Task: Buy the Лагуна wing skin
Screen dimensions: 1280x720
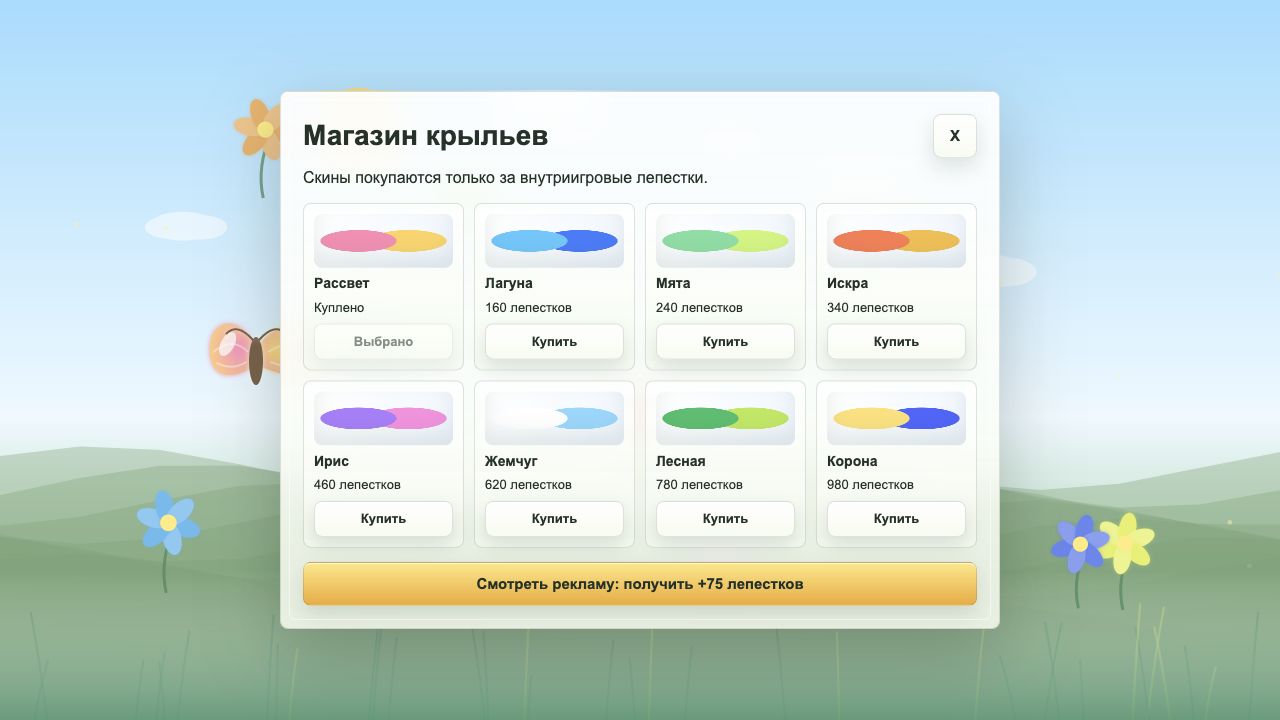Action: click(x=554, y=341)
